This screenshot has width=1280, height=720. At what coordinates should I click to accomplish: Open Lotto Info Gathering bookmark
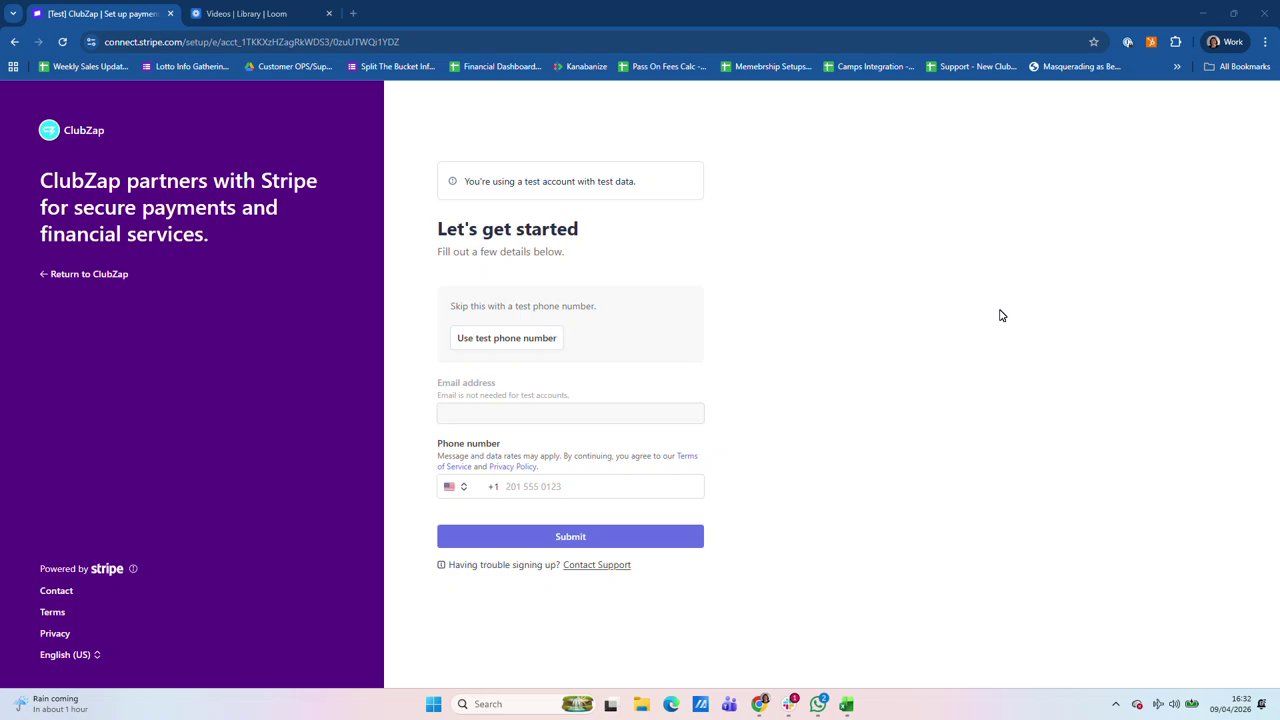tap(185, 67)
